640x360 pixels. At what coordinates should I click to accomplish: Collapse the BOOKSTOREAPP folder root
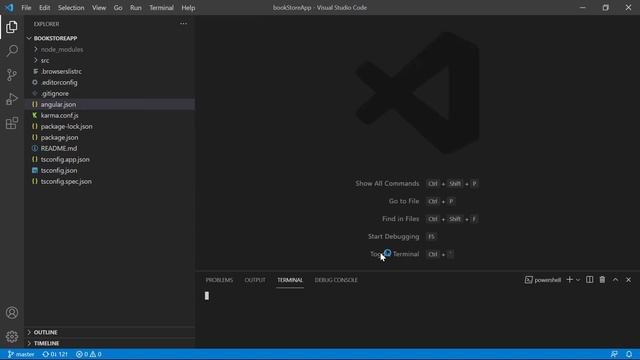point(109,38)
